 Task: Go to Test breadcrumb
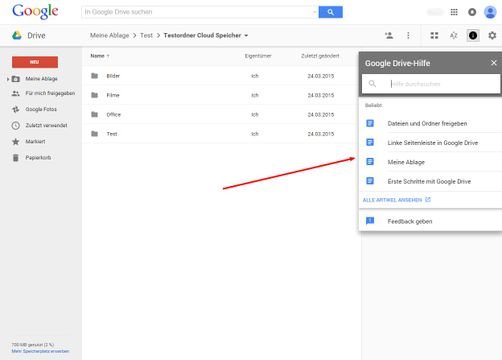click(146, 35)
